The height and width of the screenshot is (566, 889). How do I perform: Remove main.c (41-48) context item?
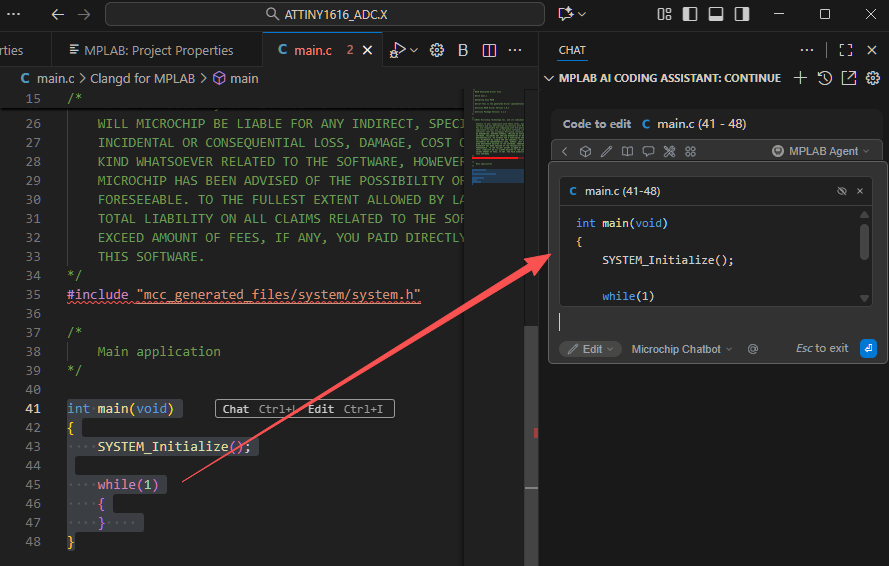[860, 191]
